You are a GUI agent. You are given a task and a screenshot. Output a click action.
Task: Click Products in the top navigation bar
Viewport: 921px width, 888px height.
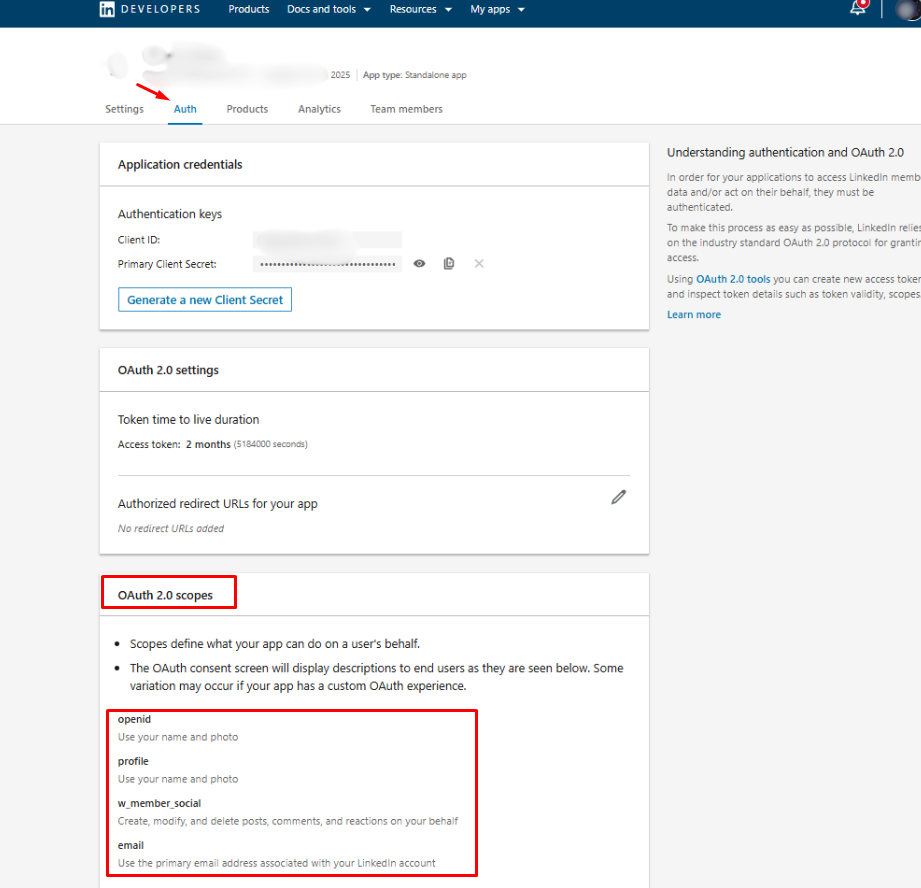click(x=248, y=9)
